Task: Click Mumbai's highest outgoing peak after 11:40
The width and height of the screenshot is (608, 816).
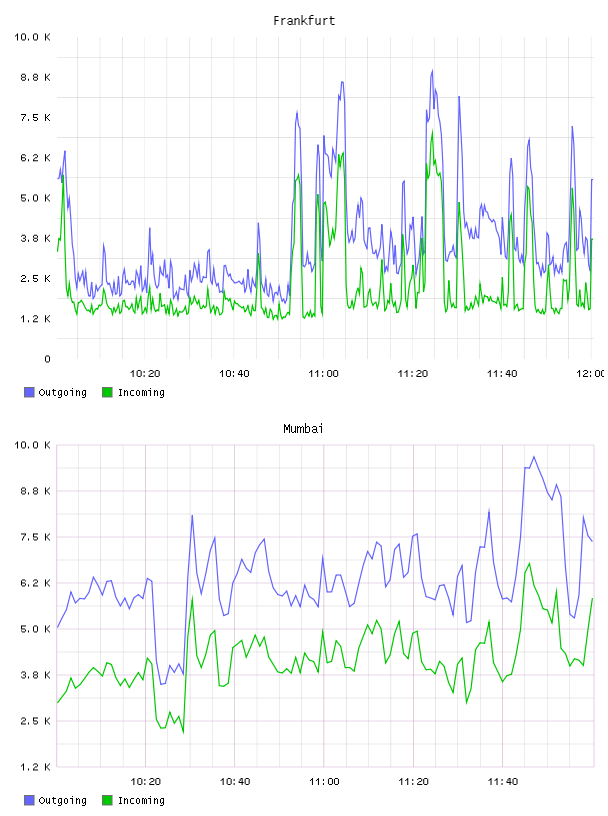Action: pyautogui.click(x=534, y=457)
